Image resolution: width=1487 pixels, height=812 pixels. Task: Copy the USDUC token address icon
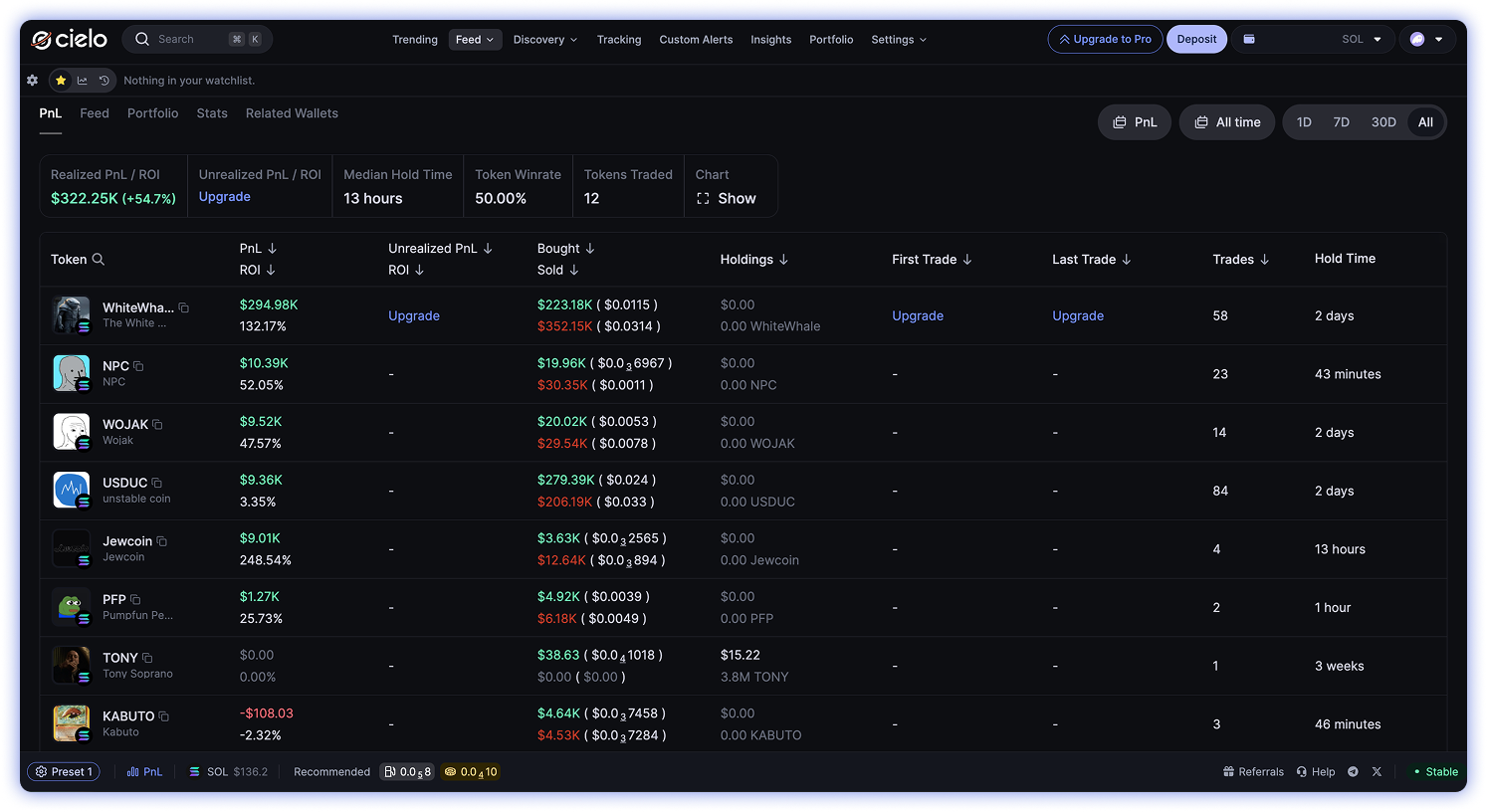coord(157,483)
